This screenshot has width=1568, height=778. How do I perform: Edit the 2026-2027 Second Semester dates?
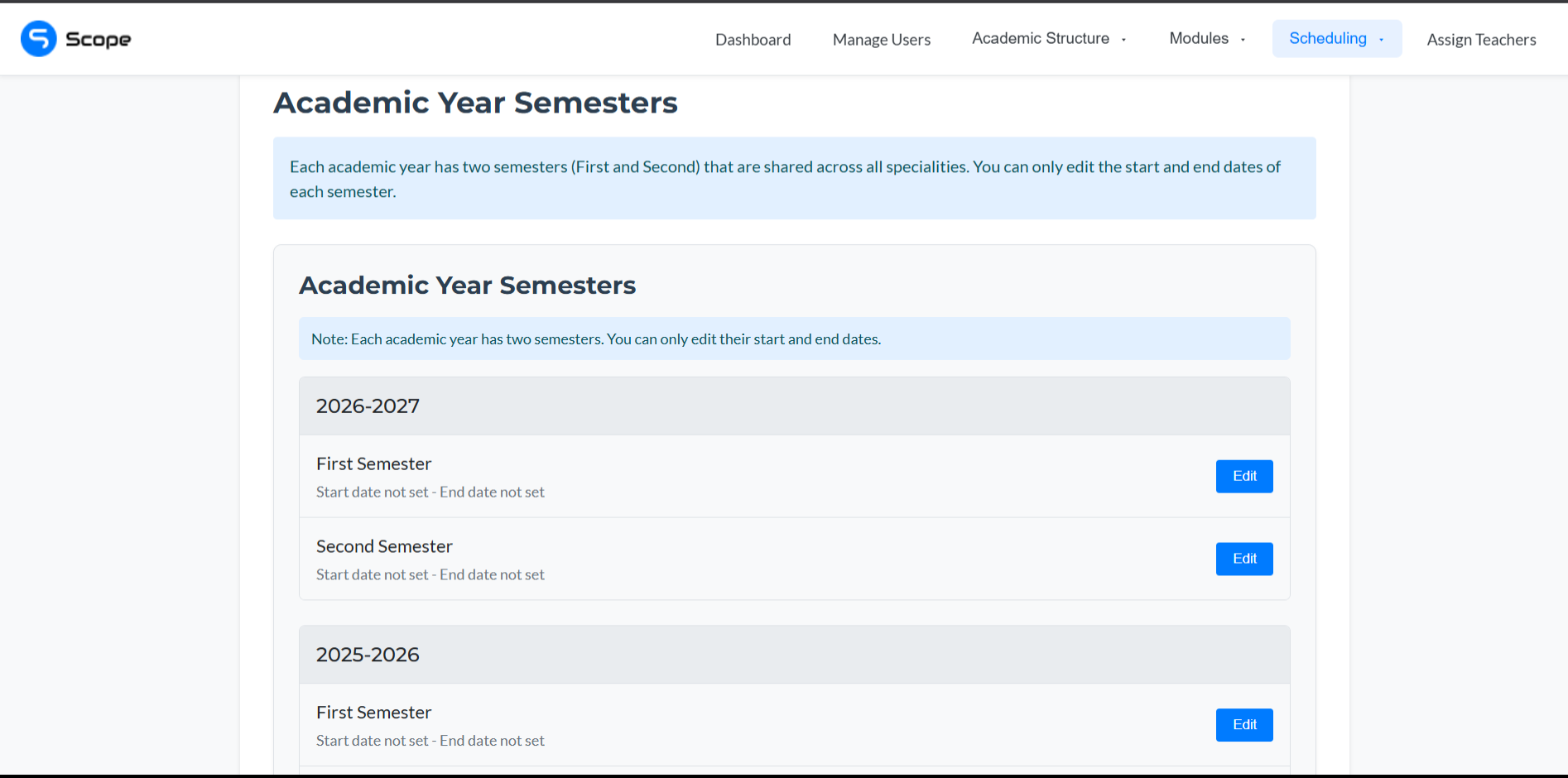[1243, 559]
